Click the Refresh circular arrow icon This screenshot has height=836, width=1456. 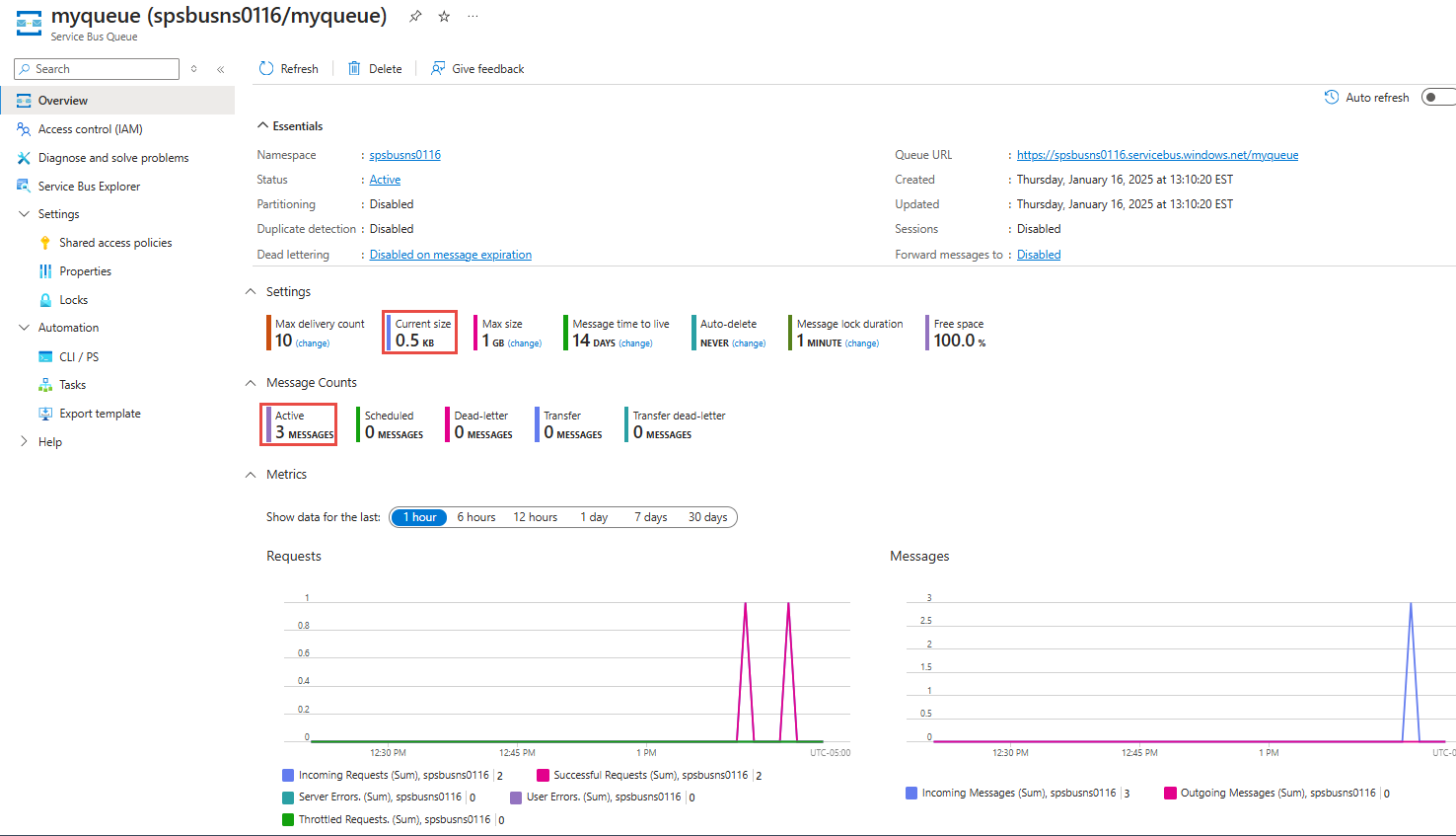(266, 68)
